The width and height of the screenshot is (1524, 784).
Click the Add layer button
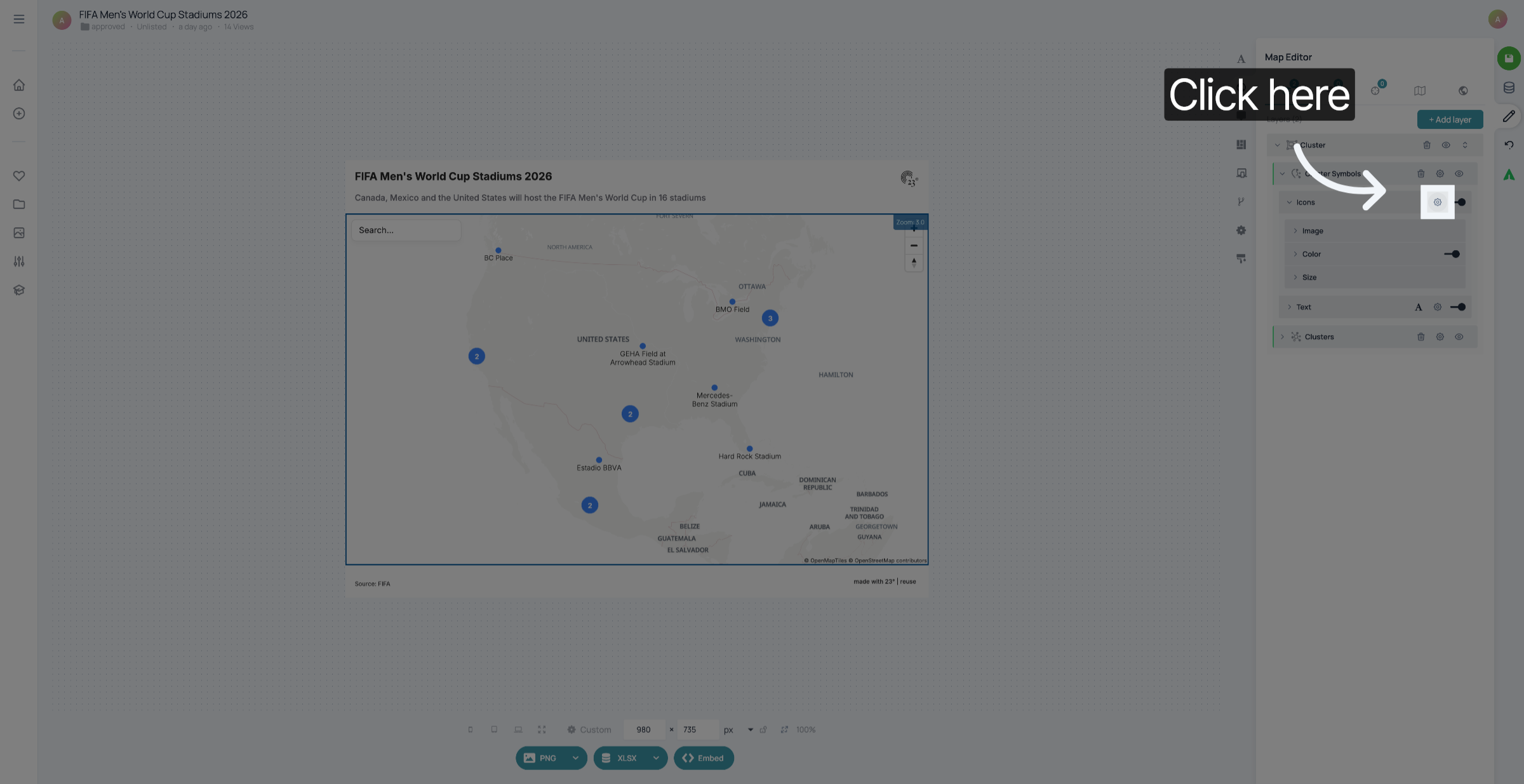point(1450,119)
